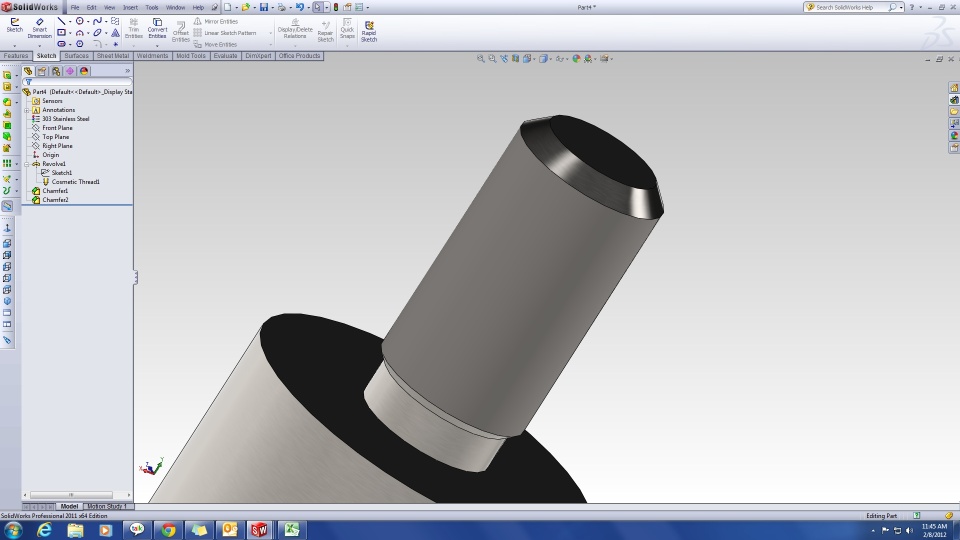The image size is (960, 540).
Task: Expand the FeatureManager panel chevron
Action: (x=127, y=71)
